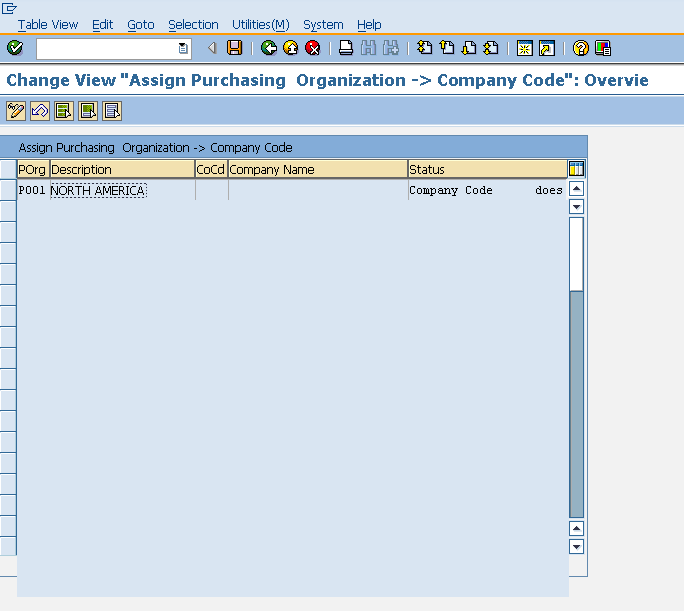Click the upper scroll-down arrow of the table
Image resolution: width=684 pixels, height=611 pixels.
(576, 207)
